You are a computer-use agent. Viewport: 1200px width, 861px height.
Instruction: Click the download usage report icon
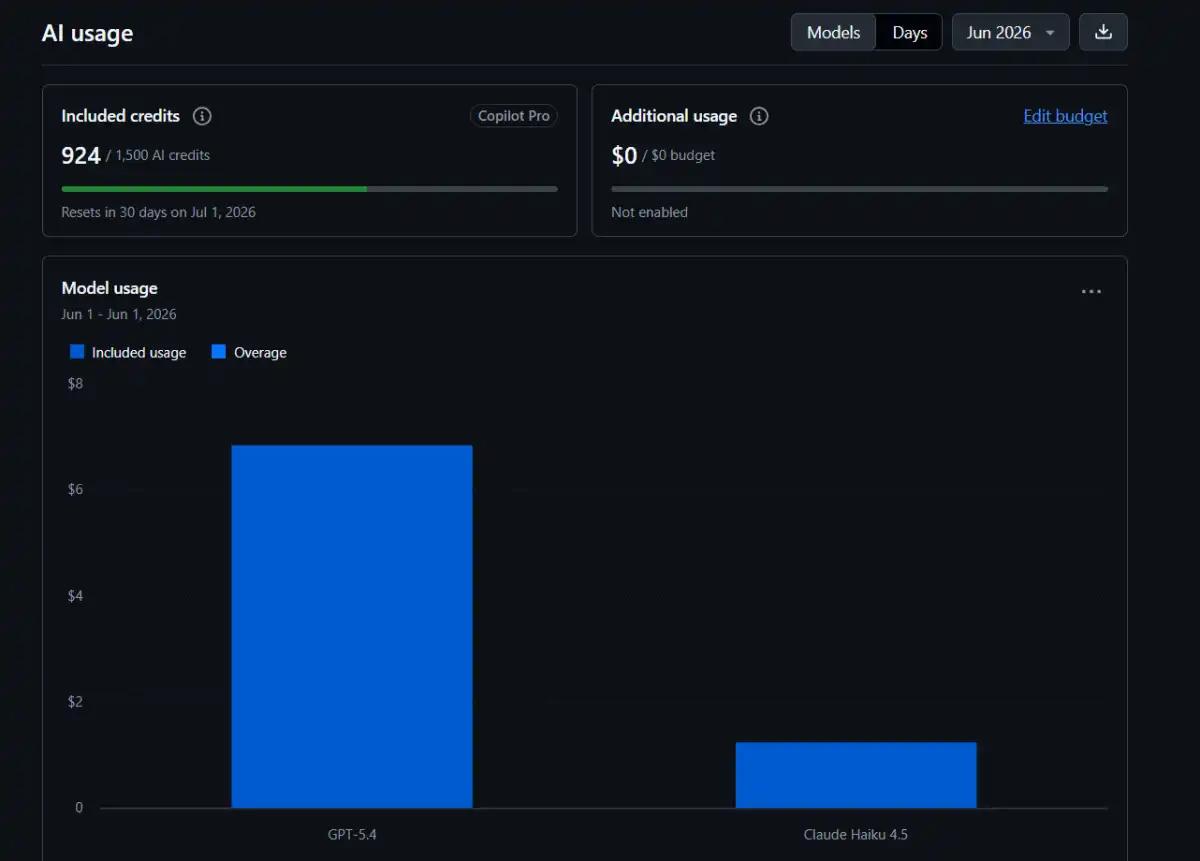(x=1103, y=32)
